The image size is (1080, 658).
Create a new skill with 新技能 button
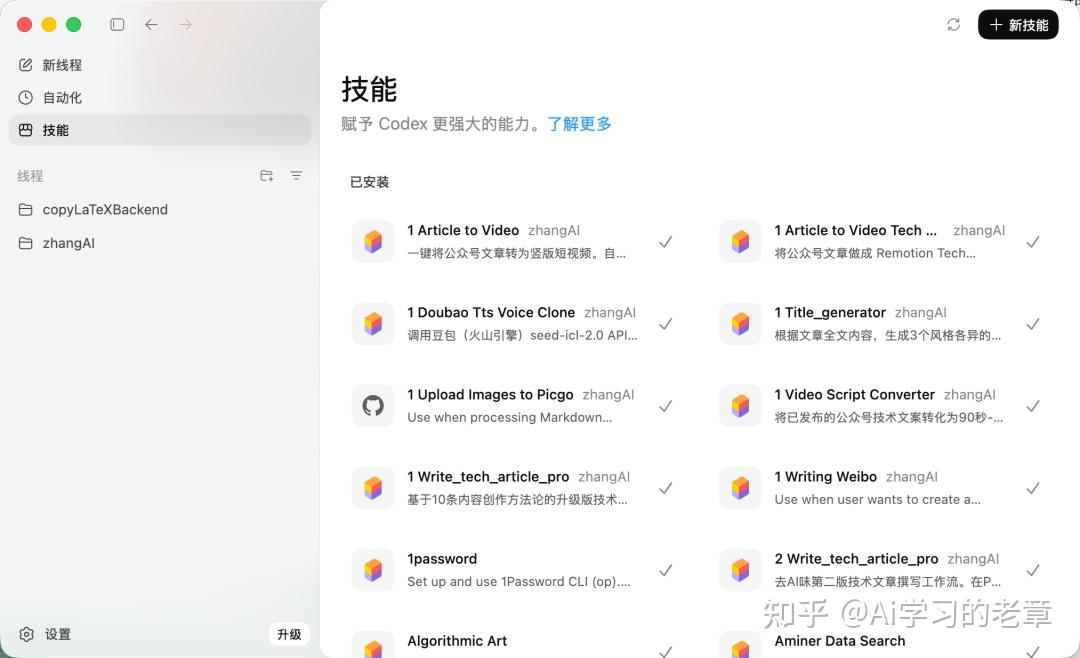pyautogui.click(x=1018, y=25)
